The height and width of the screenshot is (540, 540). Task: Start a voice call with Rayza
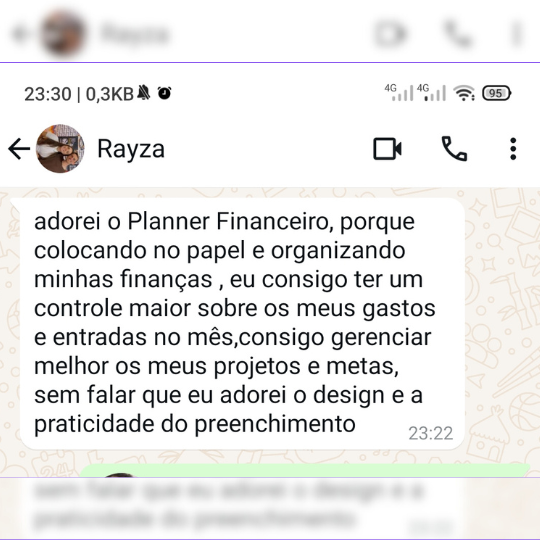pos(454,149)
